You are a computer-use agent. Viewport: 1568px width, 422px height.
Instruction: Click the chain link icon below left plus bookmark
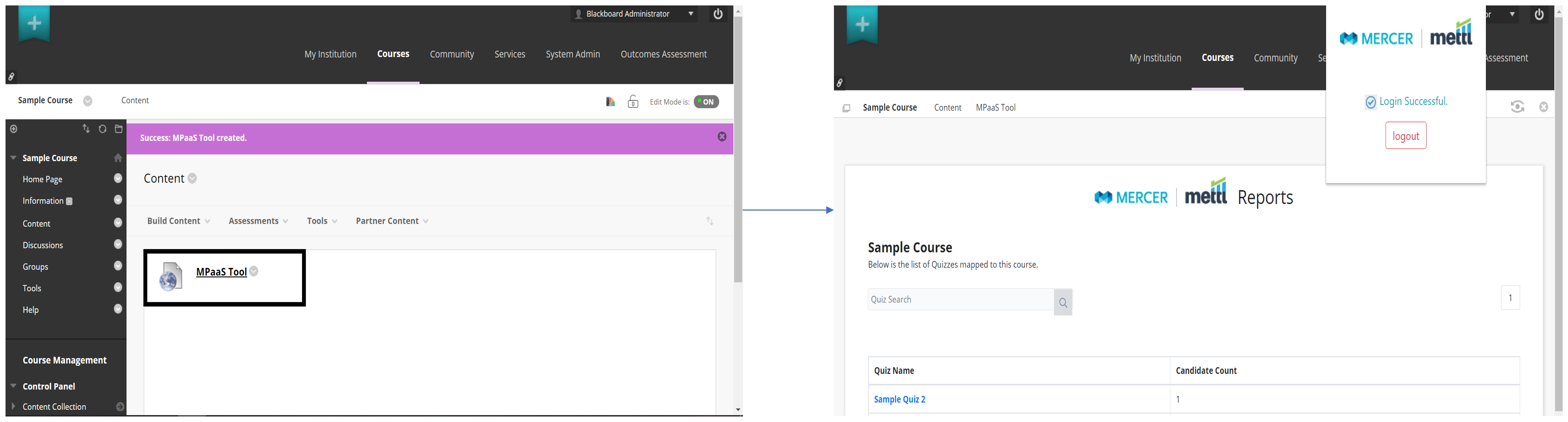[11, 77]
